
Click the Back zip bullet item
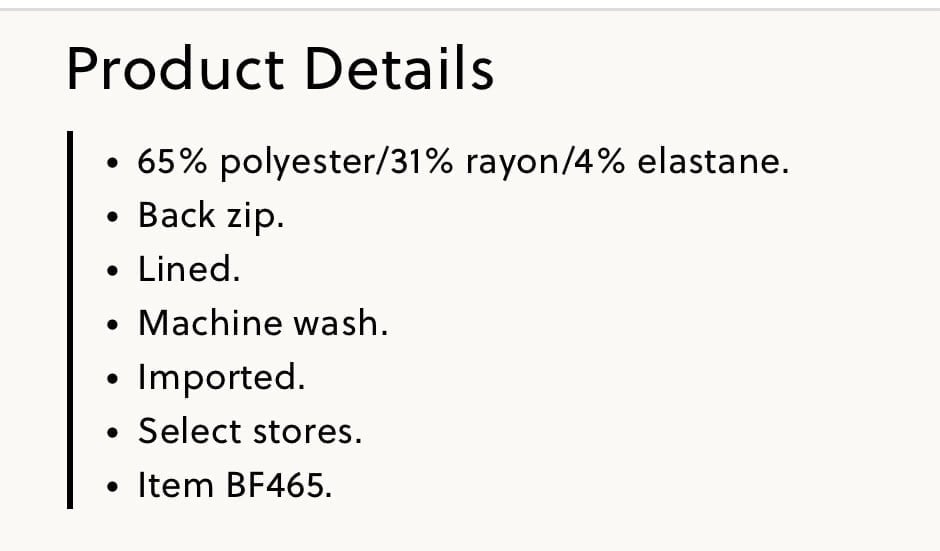tap(211, 216)
